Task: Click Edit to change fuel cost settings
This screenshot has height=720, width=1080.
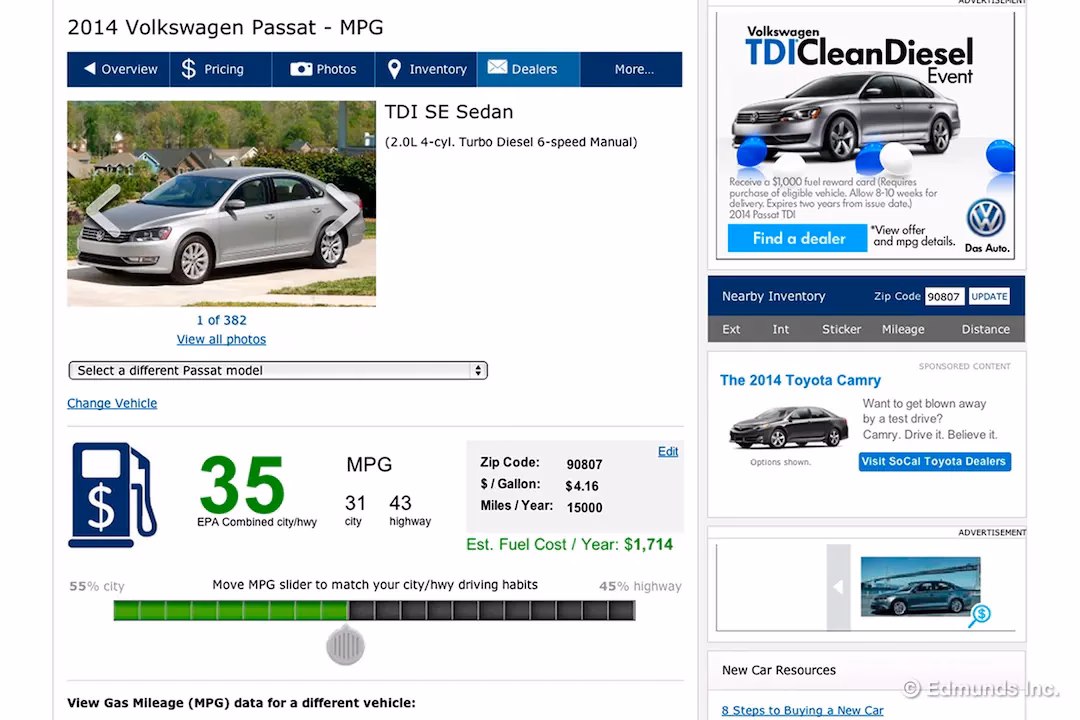Action: [668, 451]
